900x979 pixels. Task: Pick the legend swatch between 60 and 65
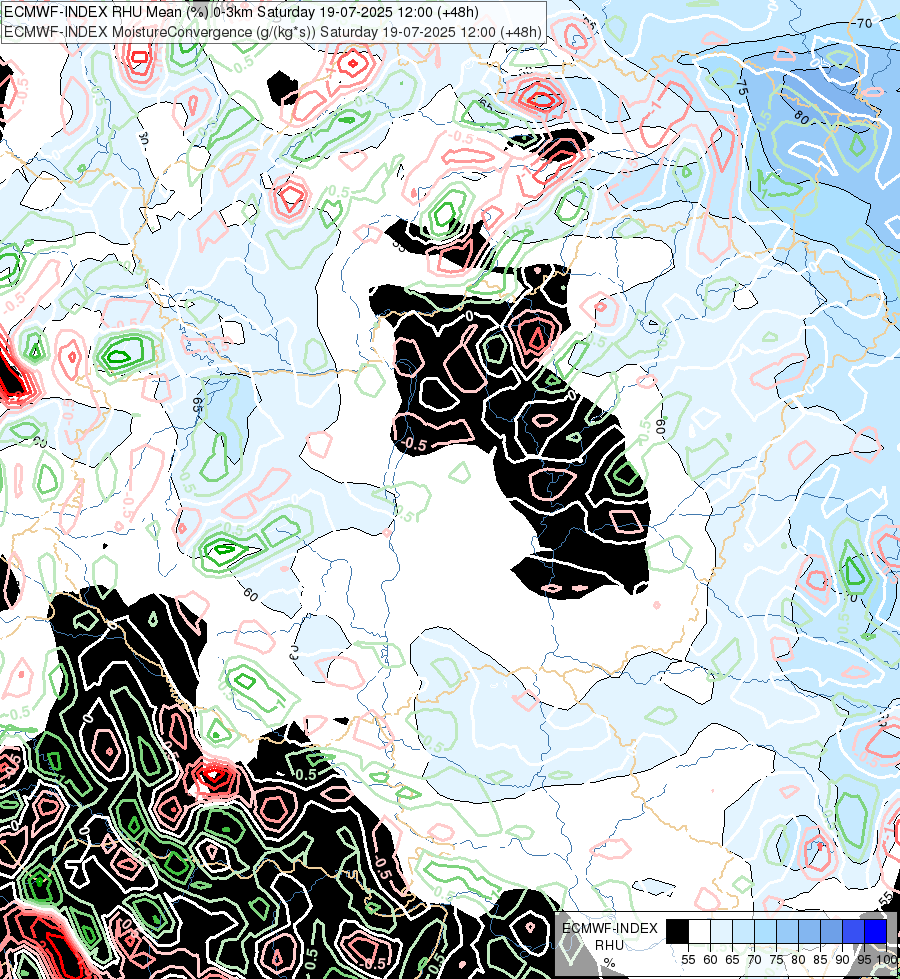point(721,931)
